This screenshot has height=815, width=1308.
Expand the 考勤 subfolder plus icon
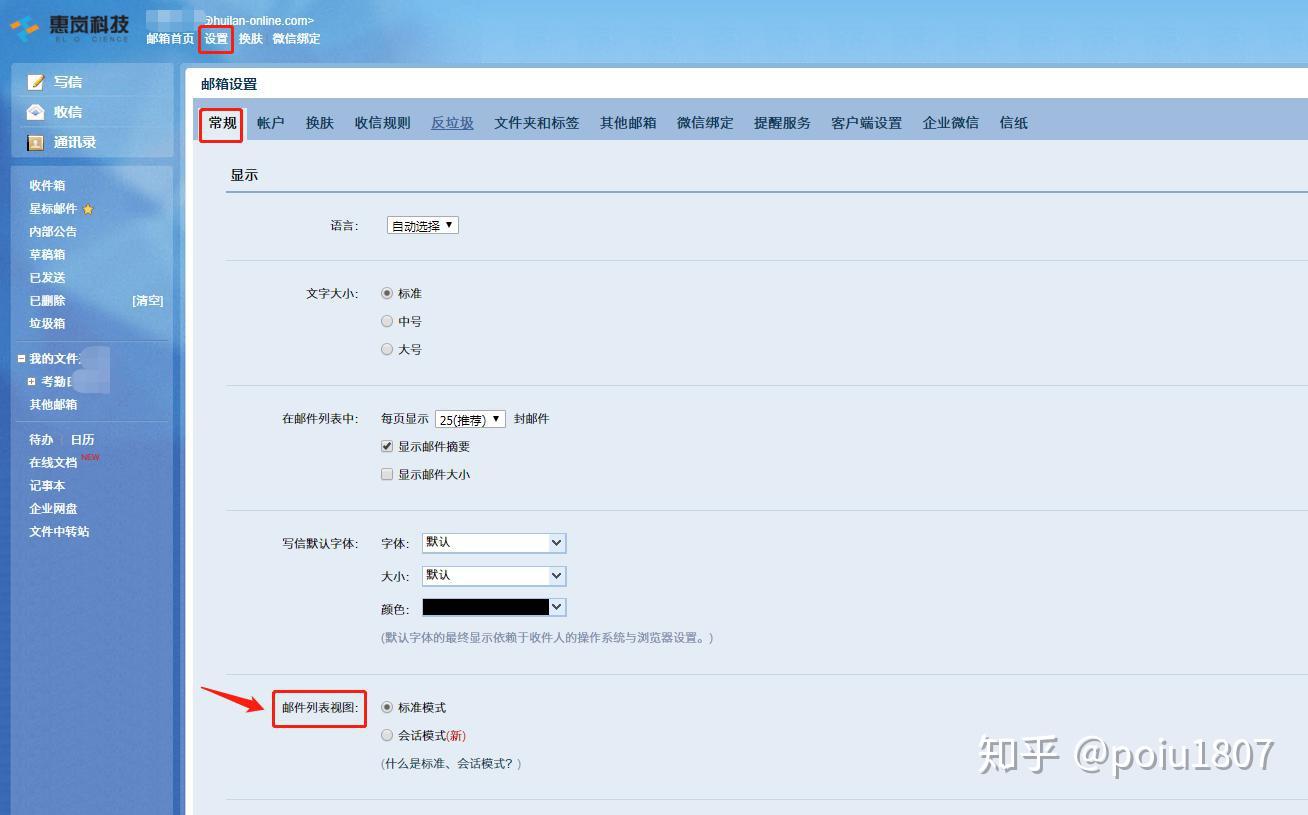tap(32, 381)
